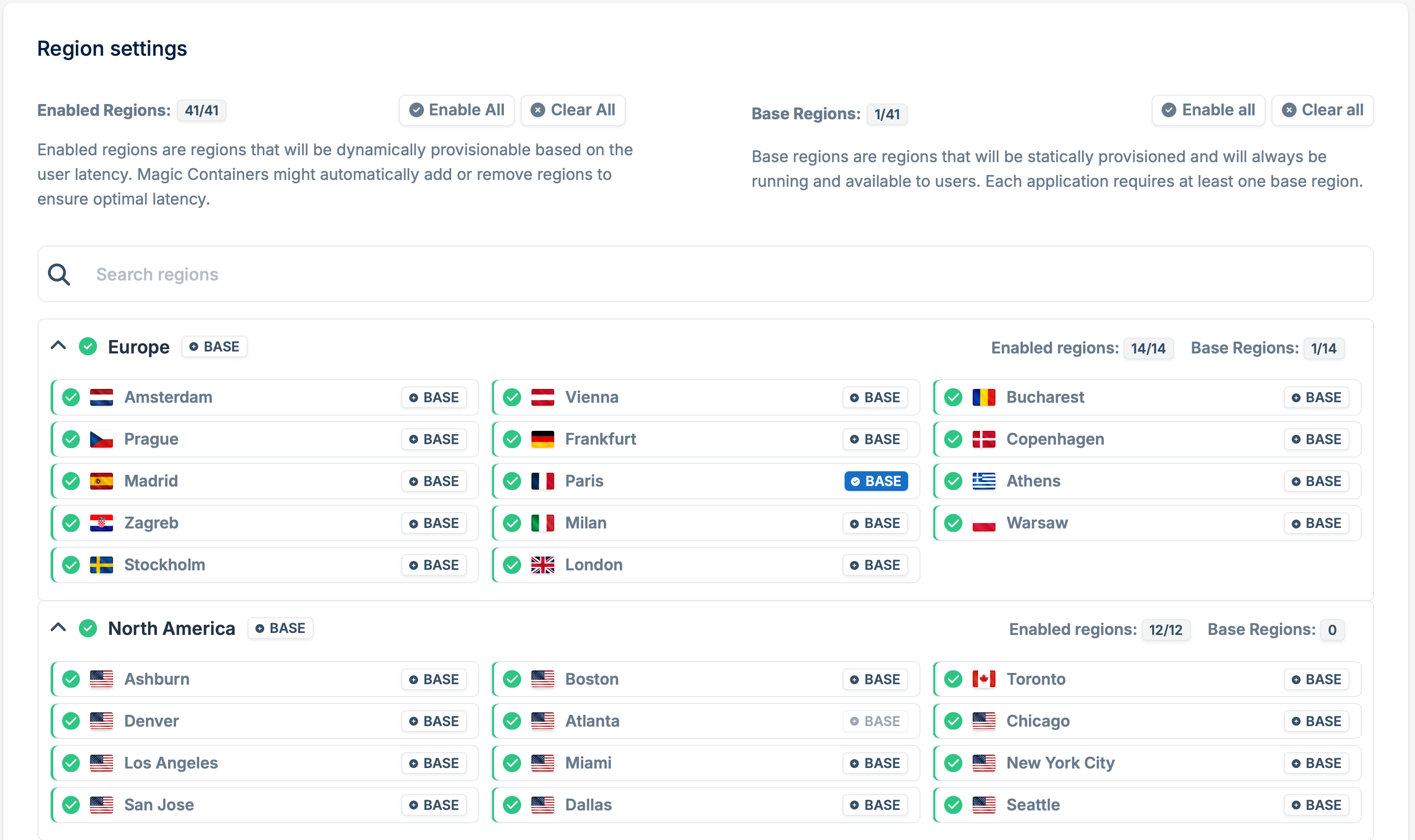This screenshot has width=1415, height=840.
Task: Click the Canada flag icon beside Toronto
Action: coord(984,679)
